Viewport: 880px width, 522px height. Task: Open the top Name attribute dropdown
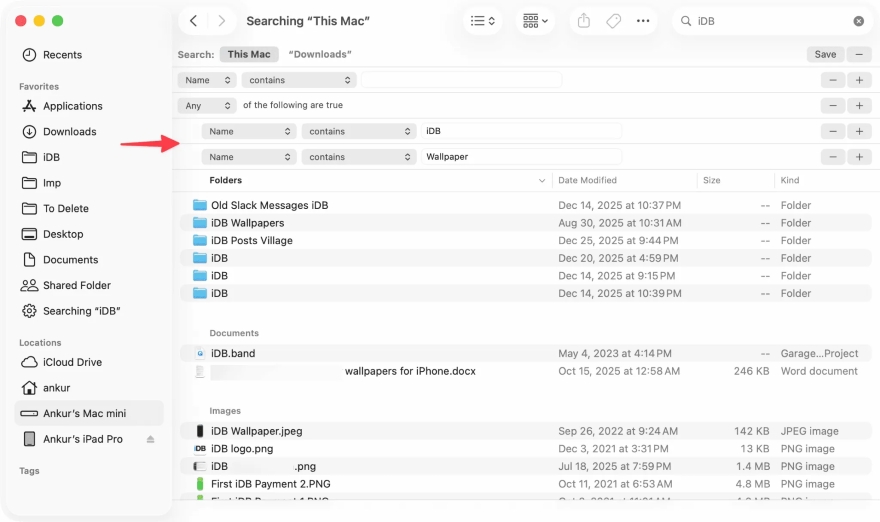tap(207, 80)
